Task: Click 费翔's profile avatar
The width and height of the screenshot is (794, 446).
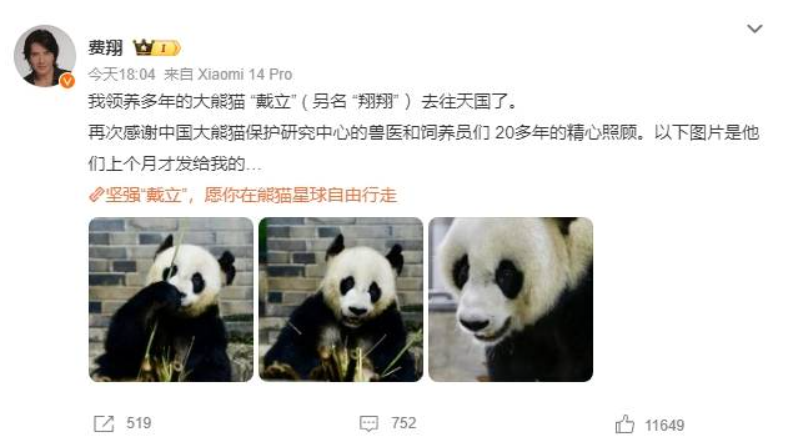Action: [x=45, y=56]
